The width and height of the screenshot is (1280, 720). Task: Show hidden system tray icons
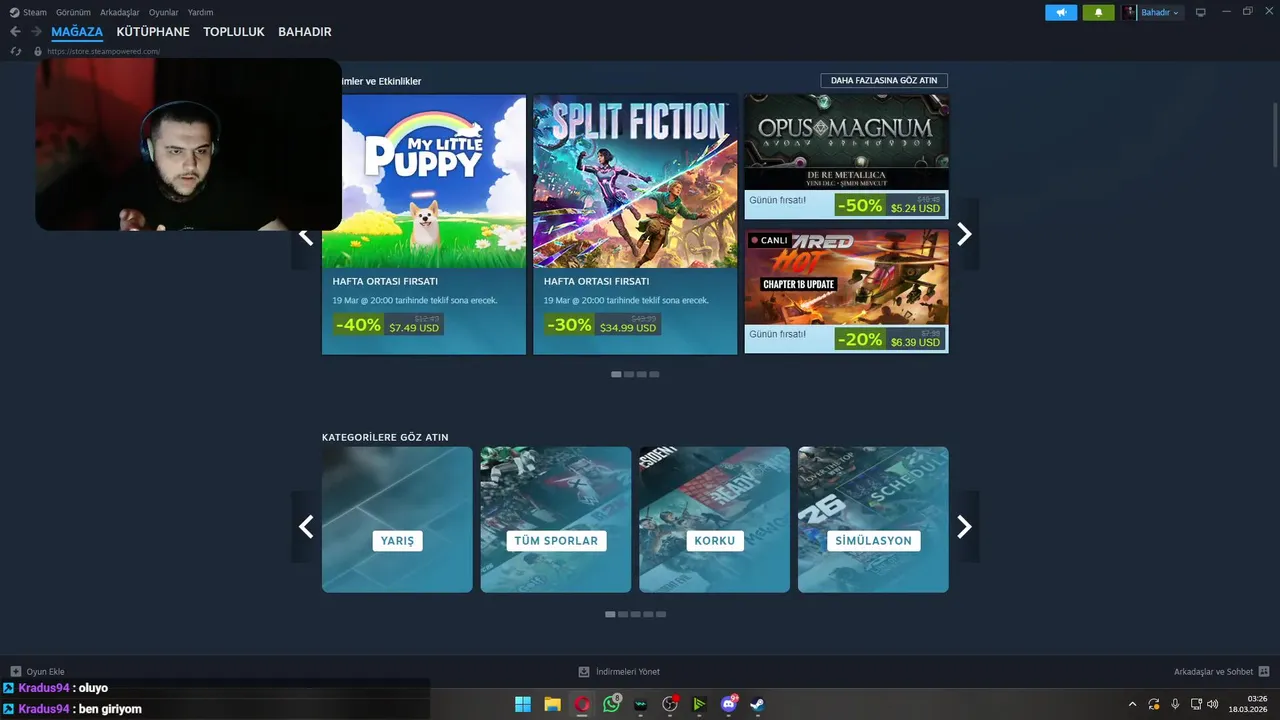tap(1132, 704)
